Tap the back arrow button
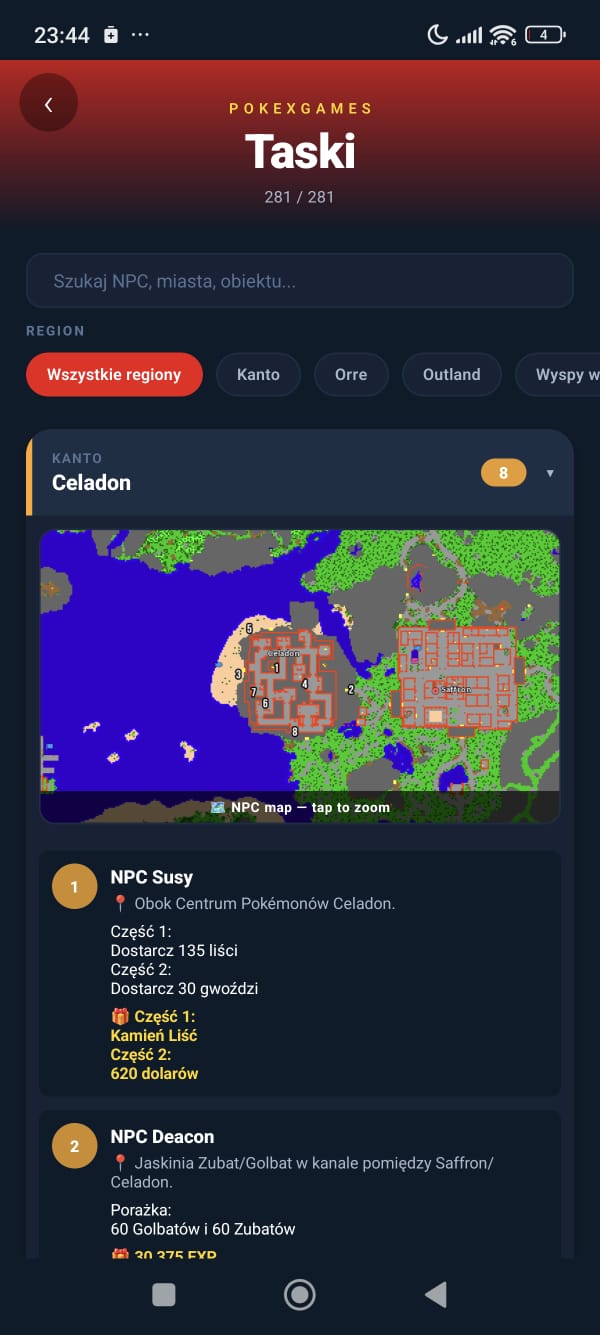The width and height of the screenshot is (600, 1335). (48, 103)
